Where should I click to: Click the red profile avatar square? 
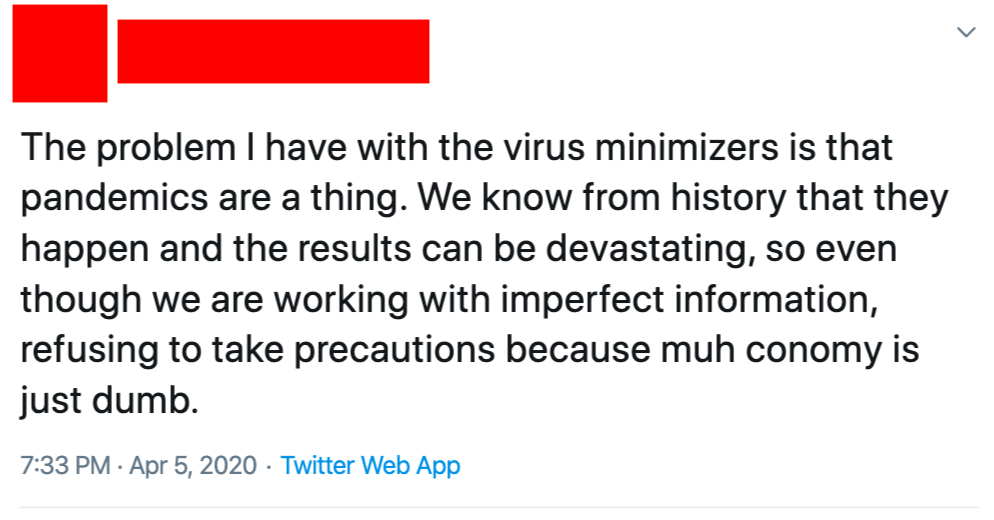click(59, 53)
